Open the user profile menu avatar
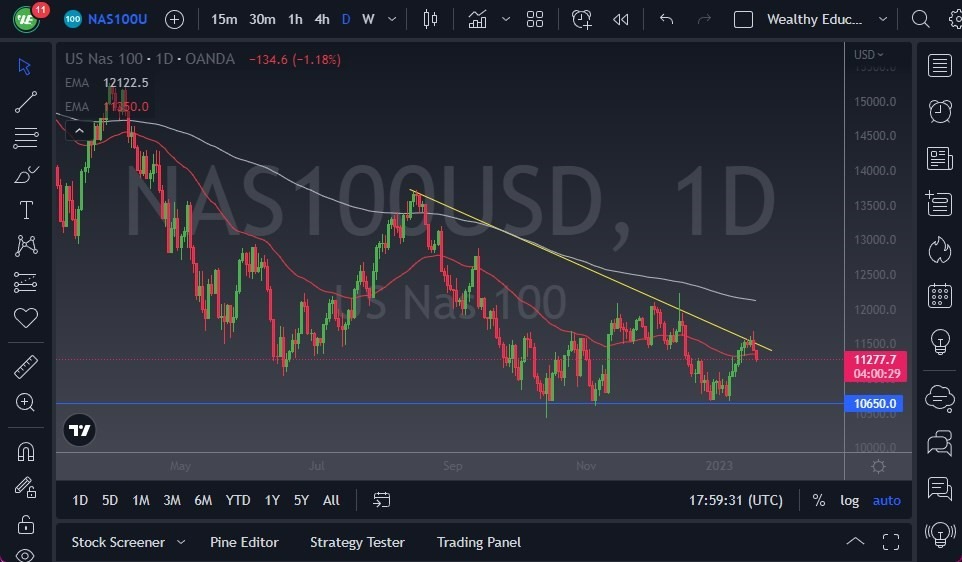This screenshot has width=962, height=562. click(x=26, y=20)
